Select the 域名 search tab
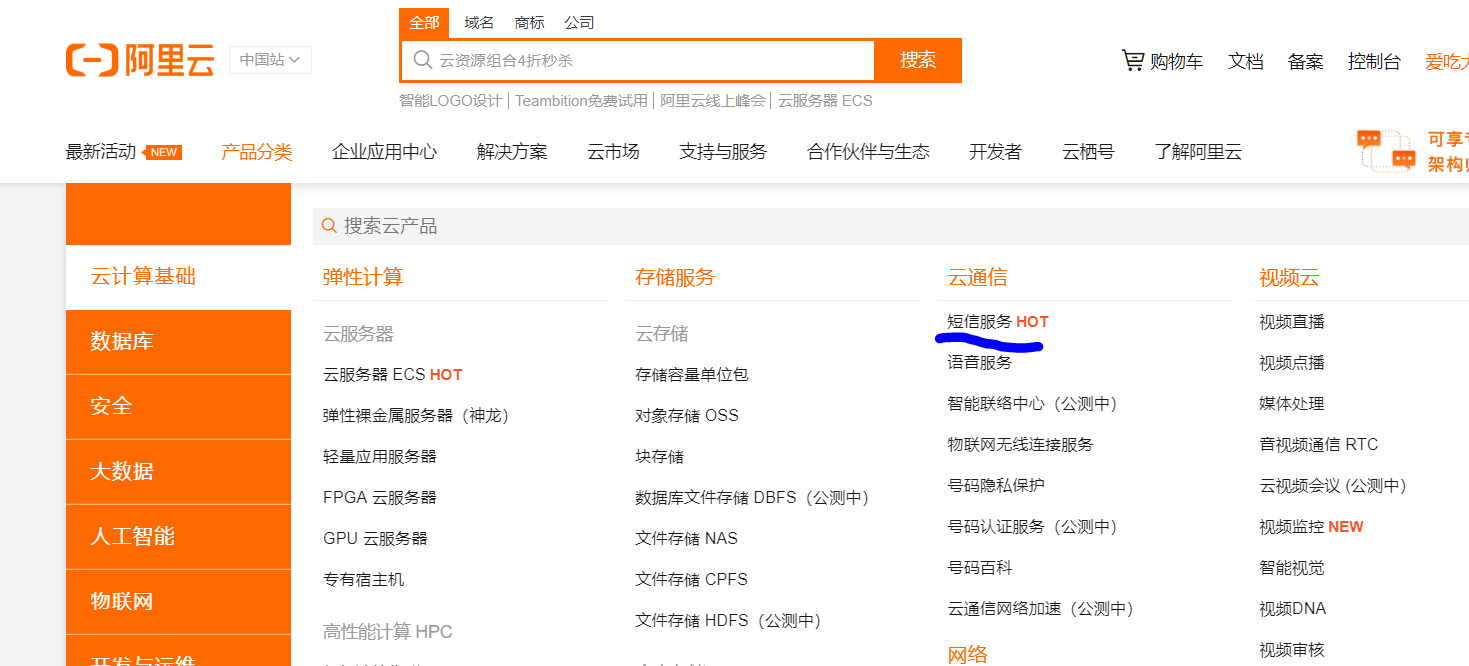Image resolution: width=1469 pixels, height=666 pixels. [x=479, y=22]
